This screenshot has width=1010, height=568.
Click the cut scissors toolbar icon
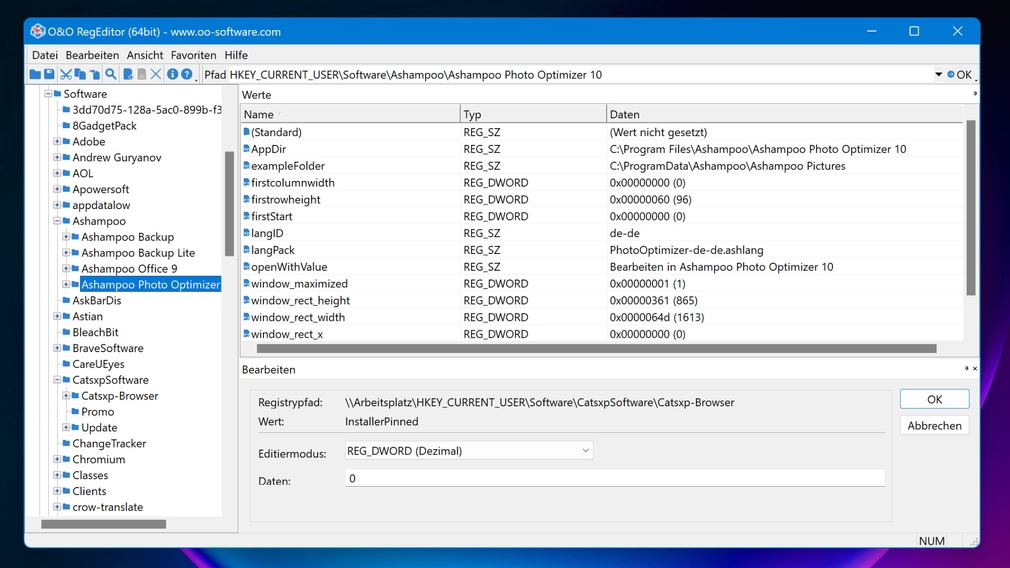point(66,75)
